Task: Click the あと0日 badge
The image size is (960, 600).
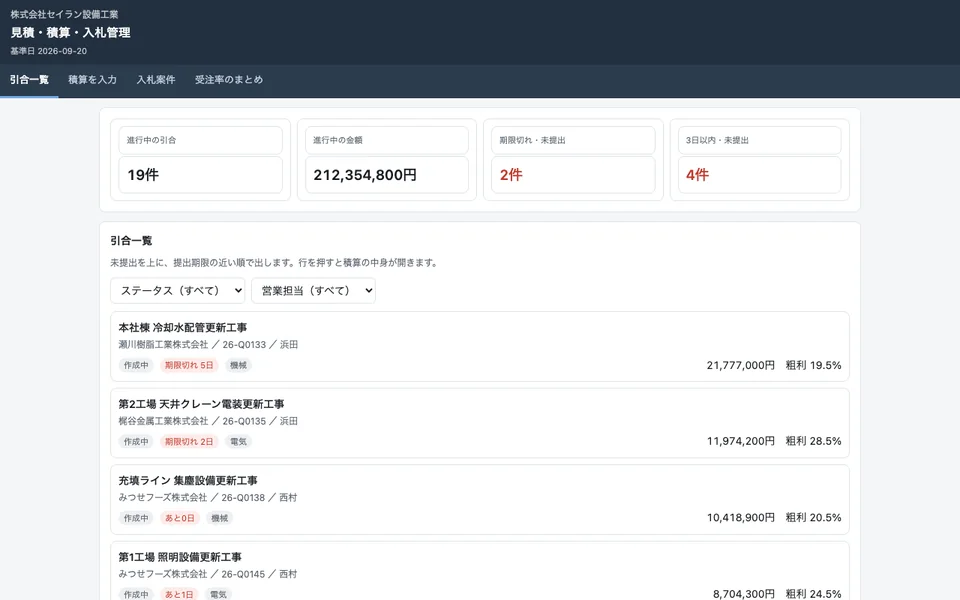Action: coord(179,519)
